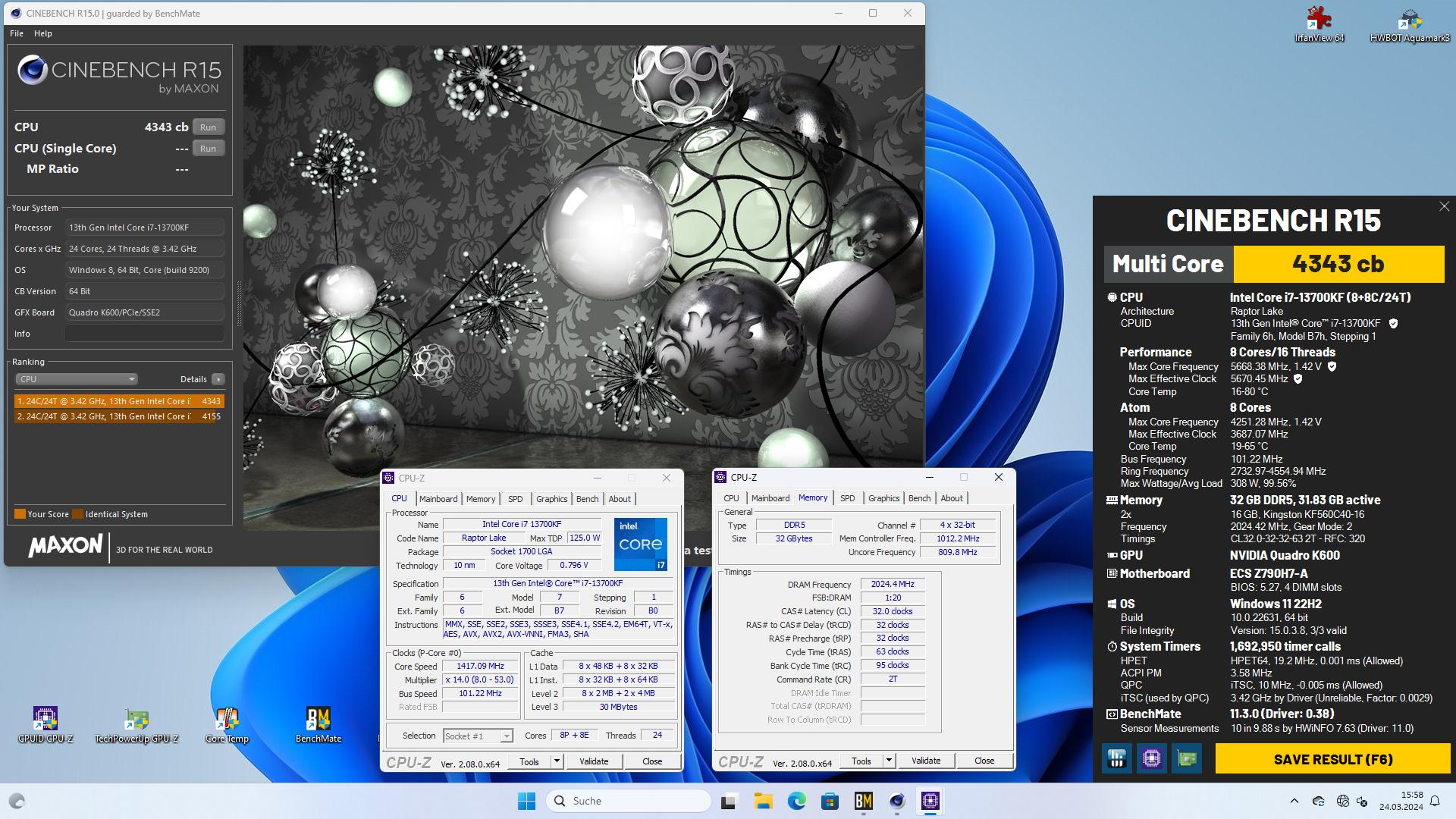The height and width of the screenshot is (819, 1456).
Task: Open Graphics tab in right CPU-Z window
Action: (x=883, y=498)
